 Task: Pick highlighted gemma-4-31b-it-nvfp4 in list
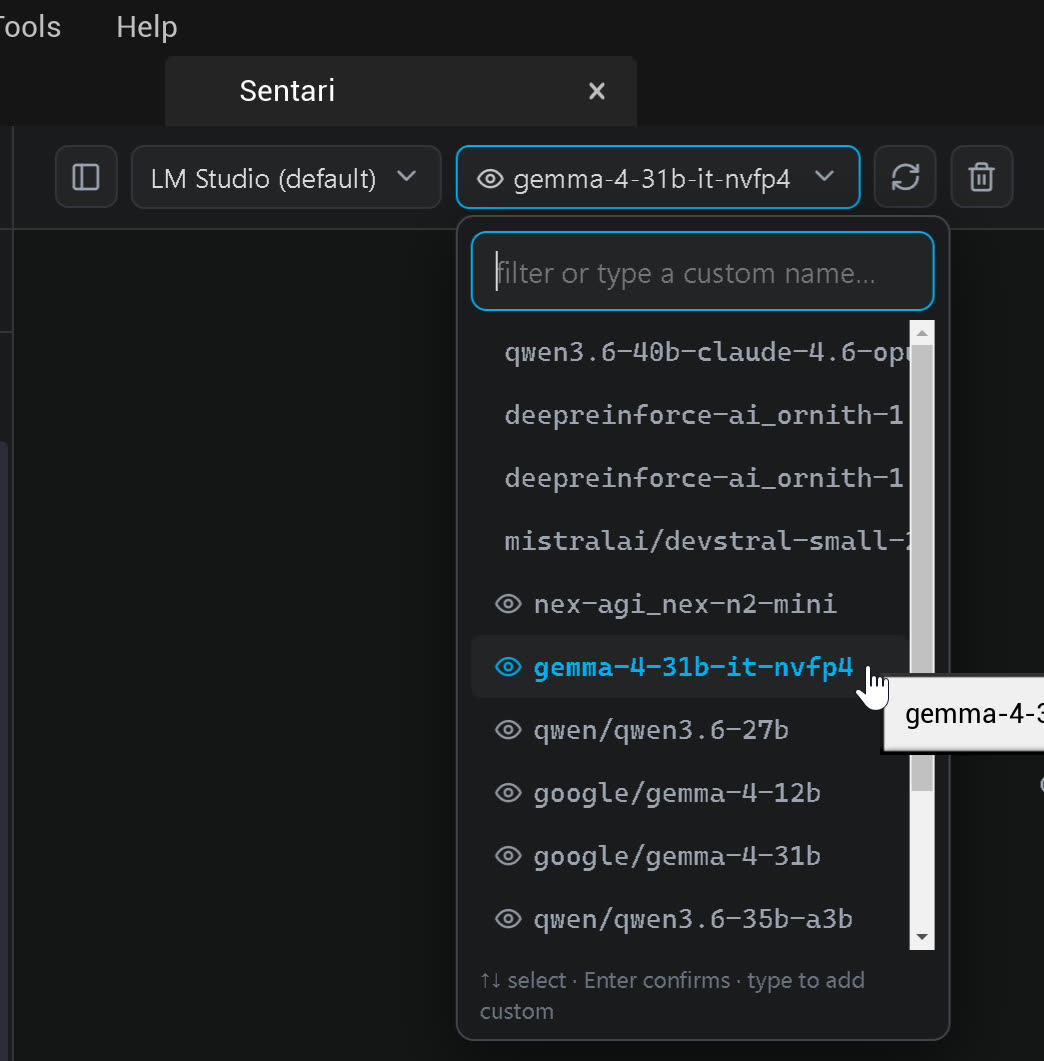(690, 667)
